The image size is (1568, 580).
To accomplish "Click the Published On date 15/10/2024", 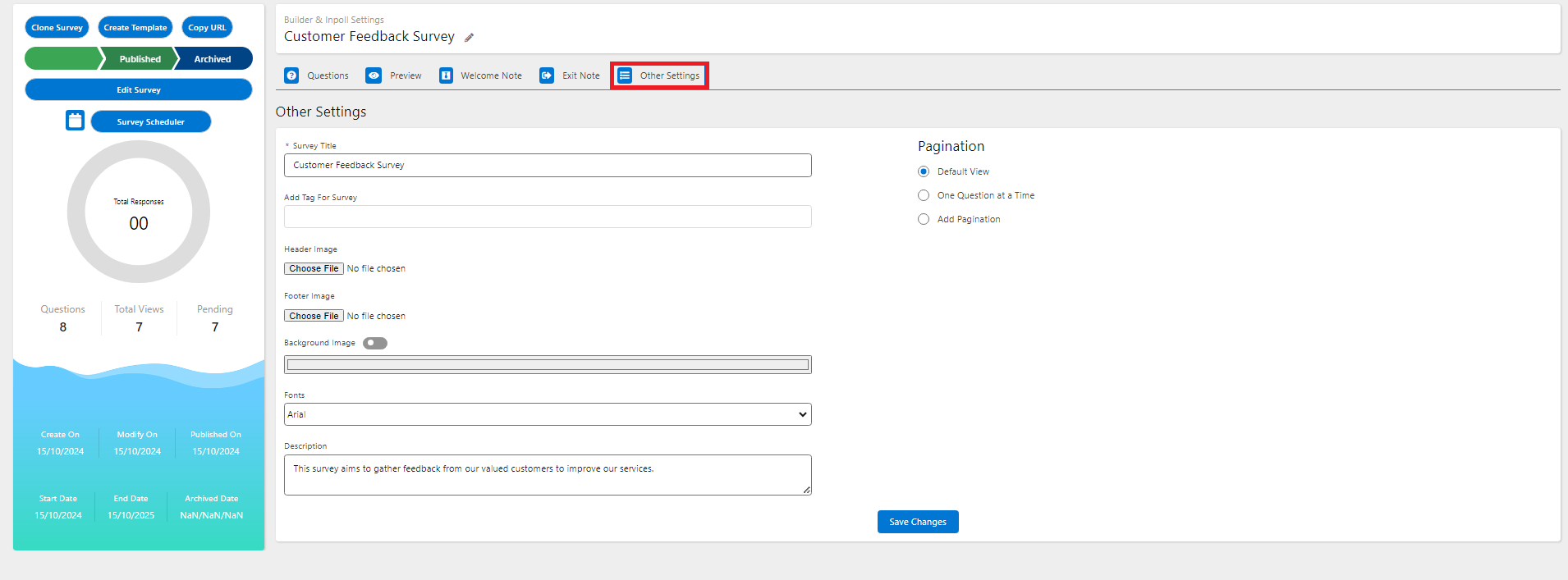I will click(216, 451).
